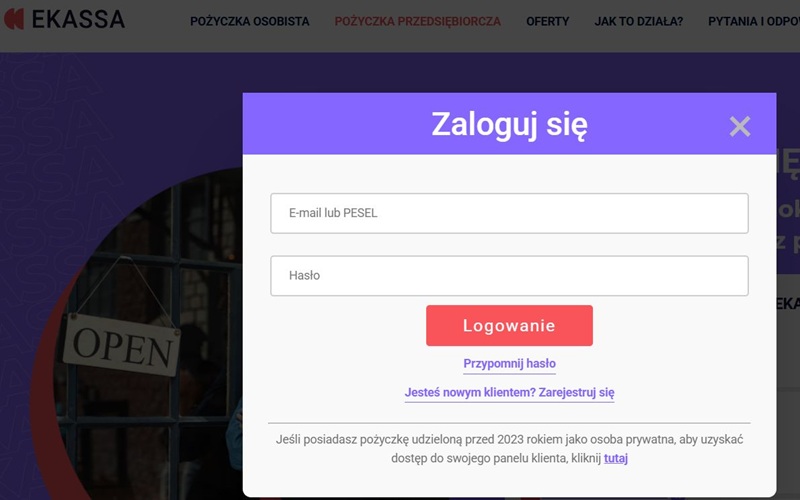Focus the E-mail lub PESEL field
The height and width of the screenshot is (500, 800).
click(x=509, y=213)
